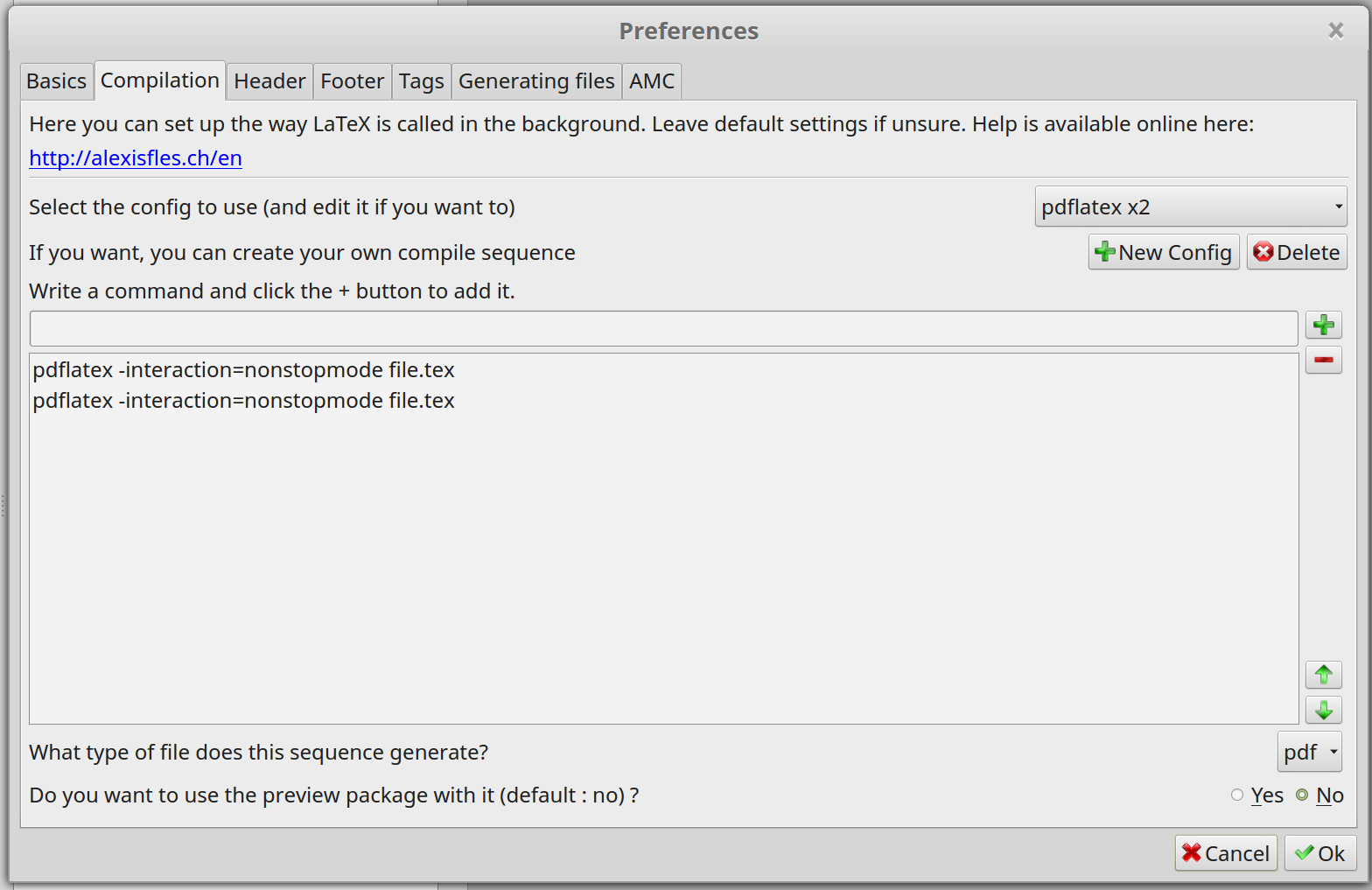Move command up with green up arrow

1323,675
